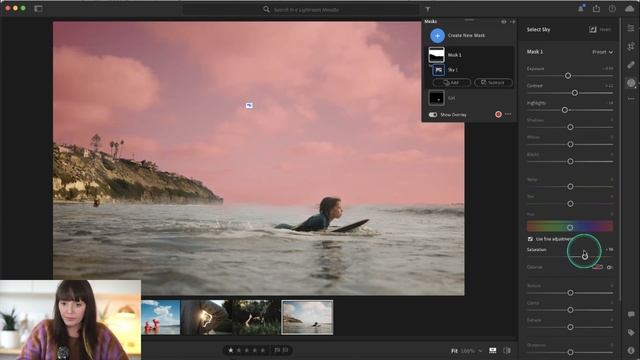Select the sunlit hand thumbnail
Image resolution: width=640 pixels, height=360 pixels.
click(x=206, y=318)
